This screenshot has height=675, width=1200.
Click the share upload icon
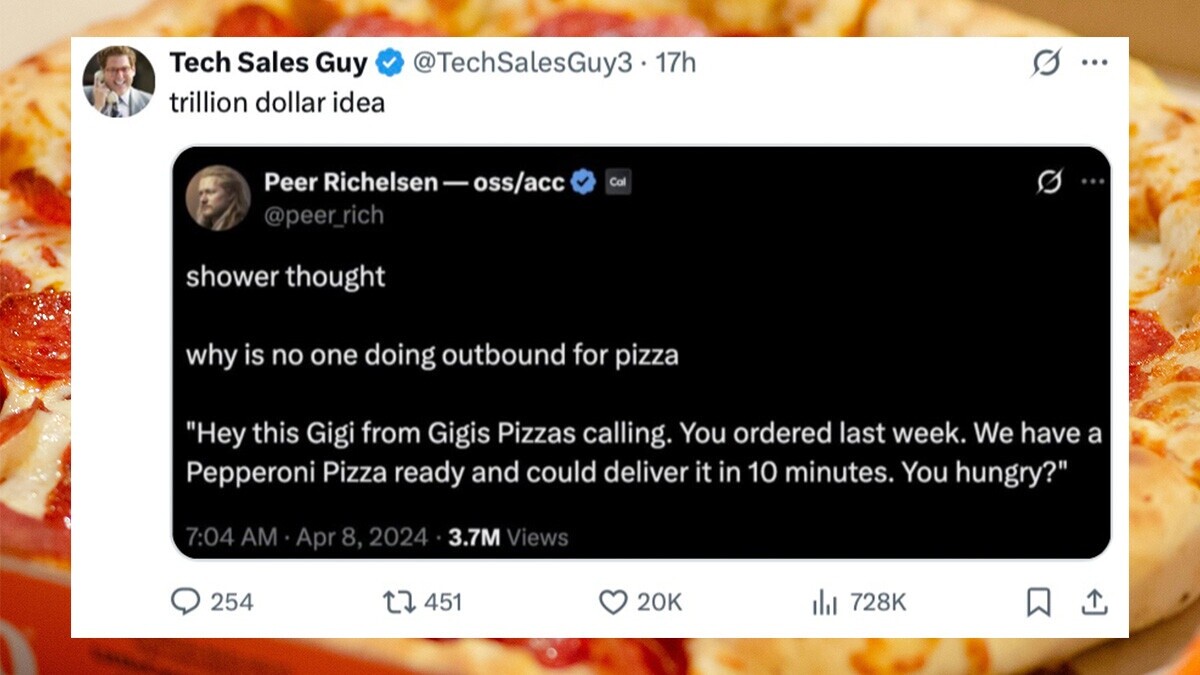coord(1095,601)
